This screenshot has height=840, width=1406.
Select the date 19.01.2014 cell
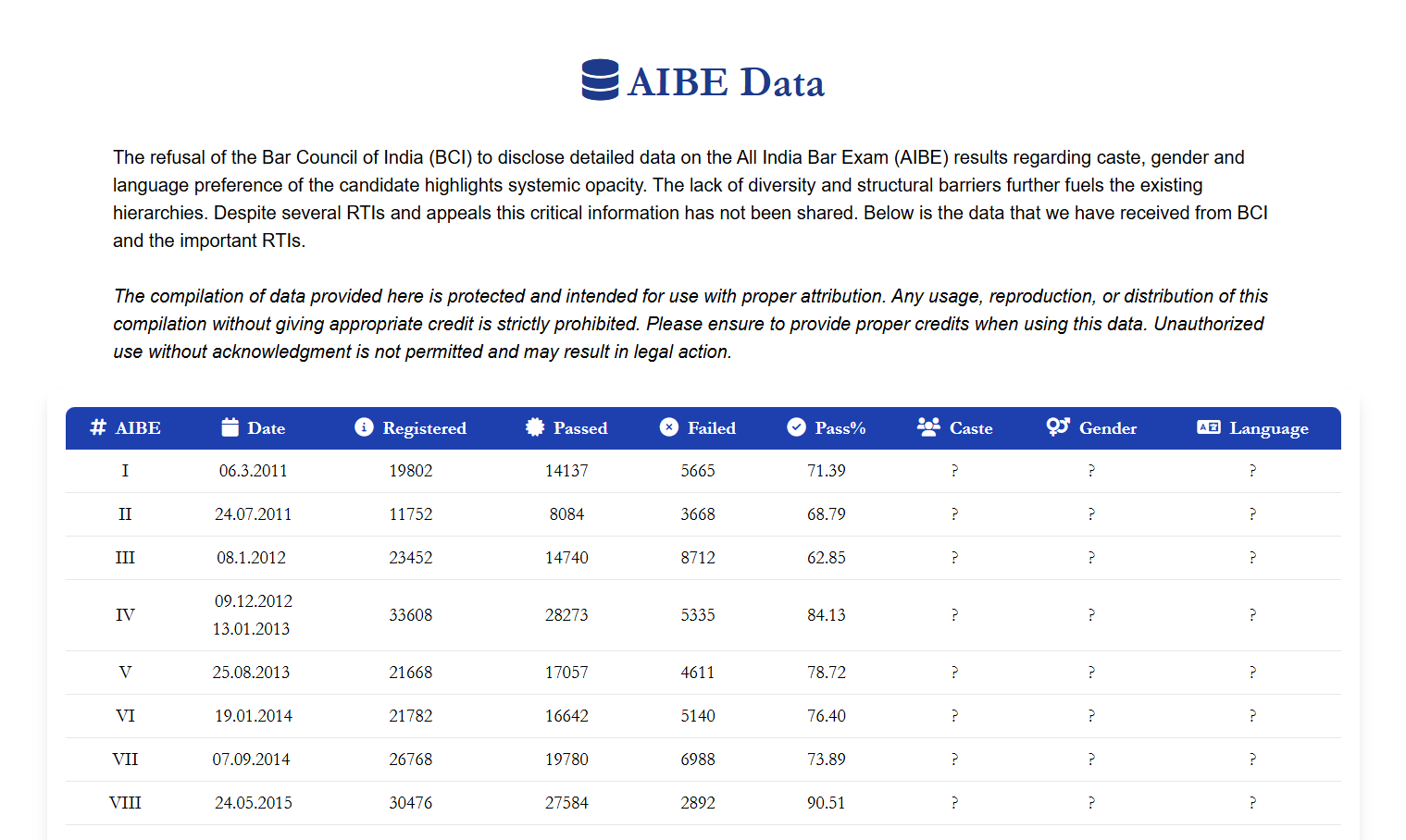(x=254, y=716)
